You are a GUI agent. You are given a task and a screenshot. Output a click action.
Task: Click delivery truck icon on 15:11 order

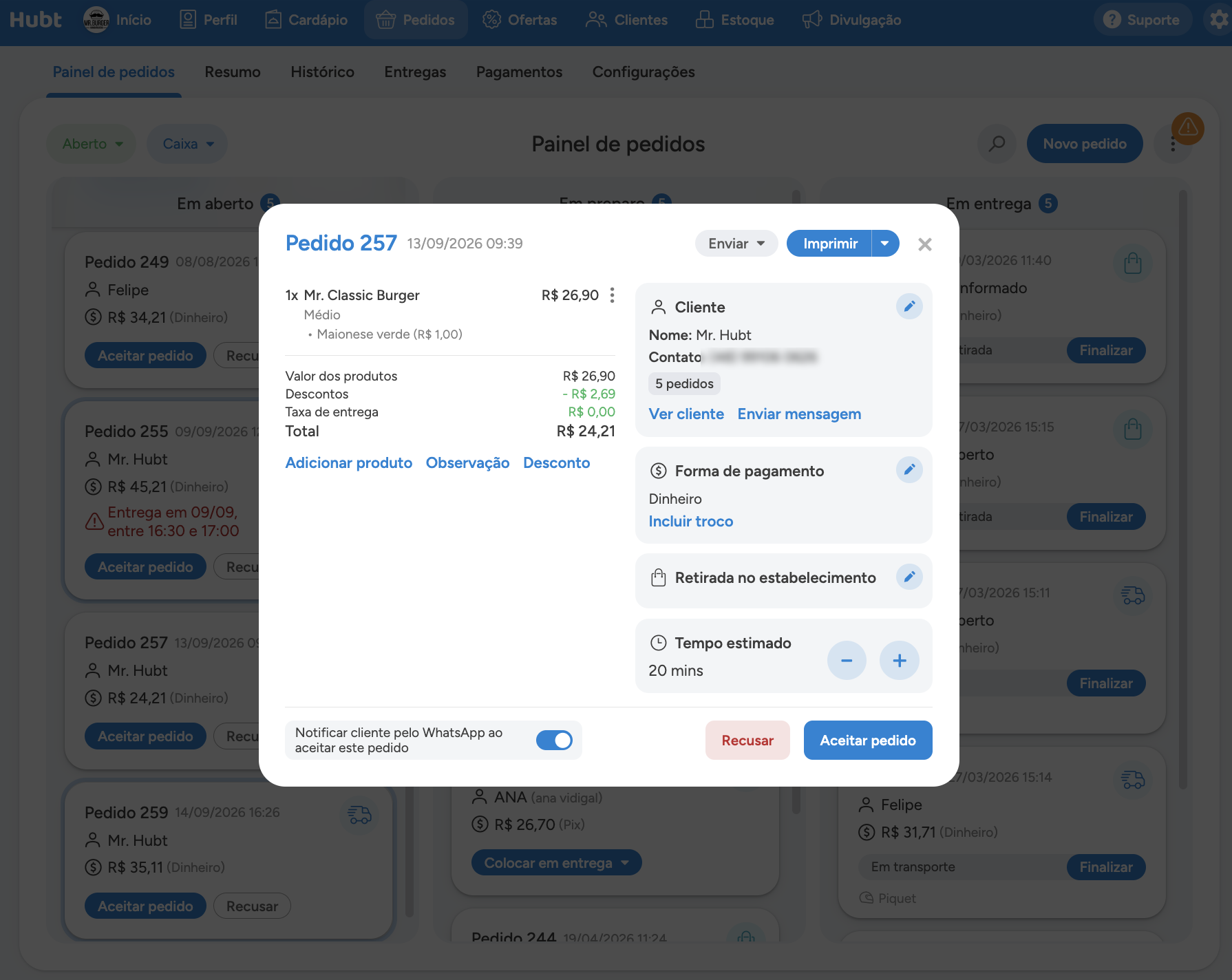pyautogui.click(x=1133, y=596)
